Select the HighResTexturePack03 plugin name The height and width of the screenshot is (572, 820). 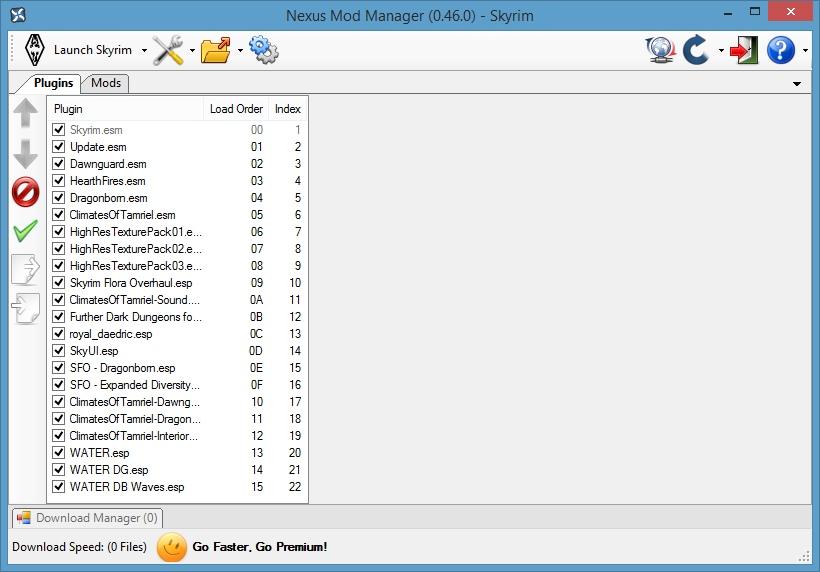pyautogui.click(x=136, y=266)
